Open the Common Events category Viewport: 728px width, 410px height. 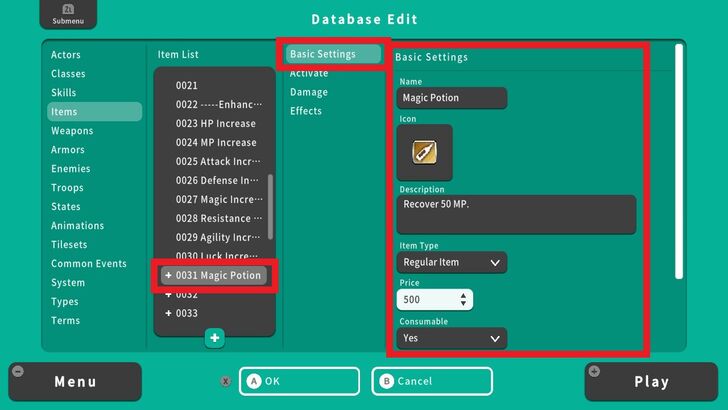(x=89, y=264)
